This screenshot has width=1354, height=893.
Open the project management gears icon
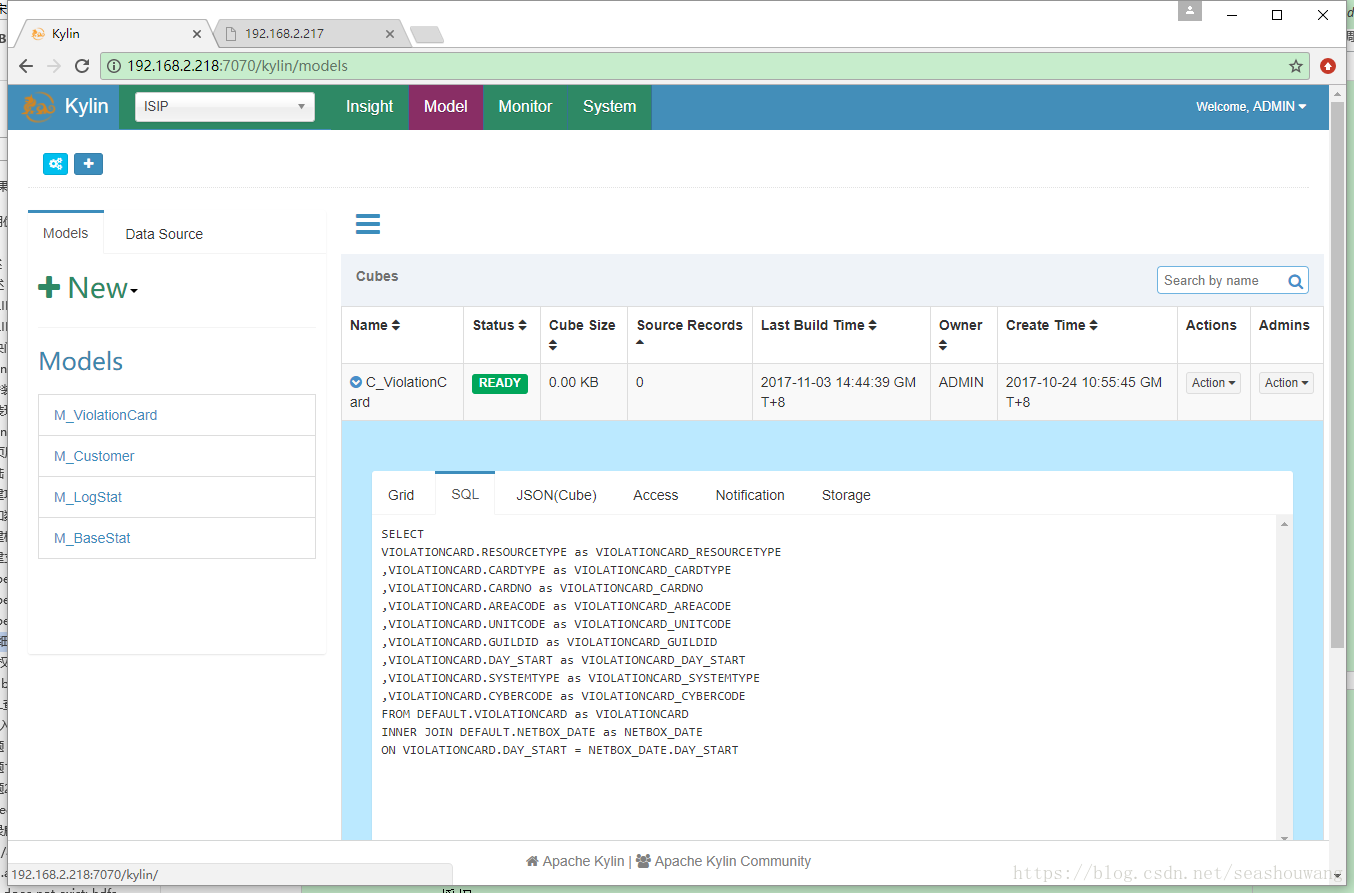tap(56, 164)
